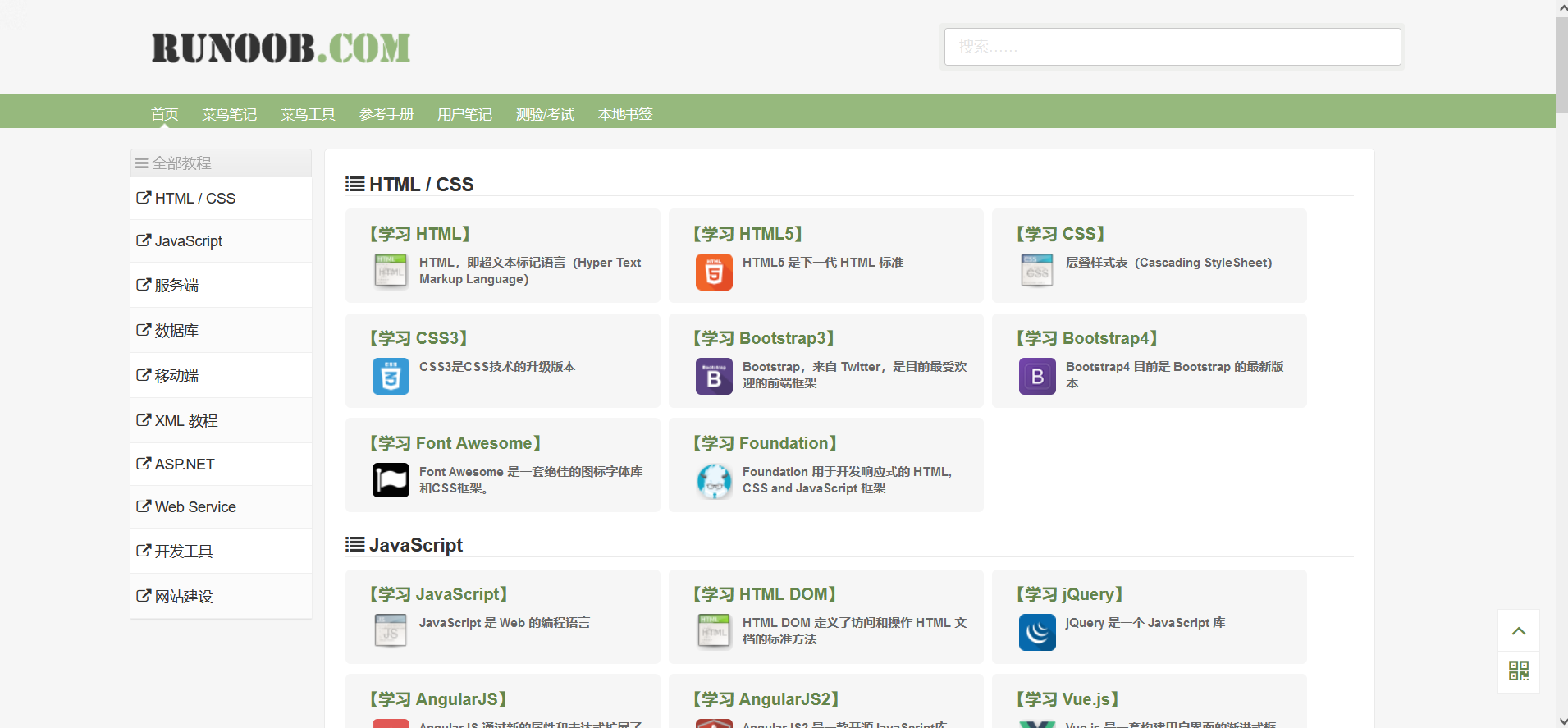
Task: Select 开发工具 in the sidebar
Action: coord(221,552)
